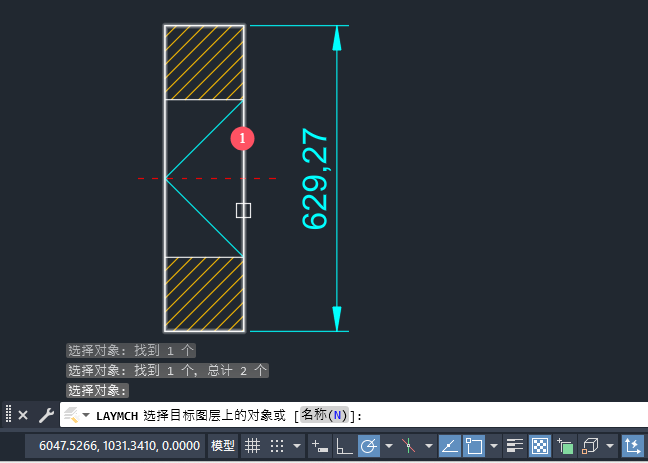Screen dimensions: 648x463
Task: Open 3D object snap dropdown arrow
Action: pos(610,446)
